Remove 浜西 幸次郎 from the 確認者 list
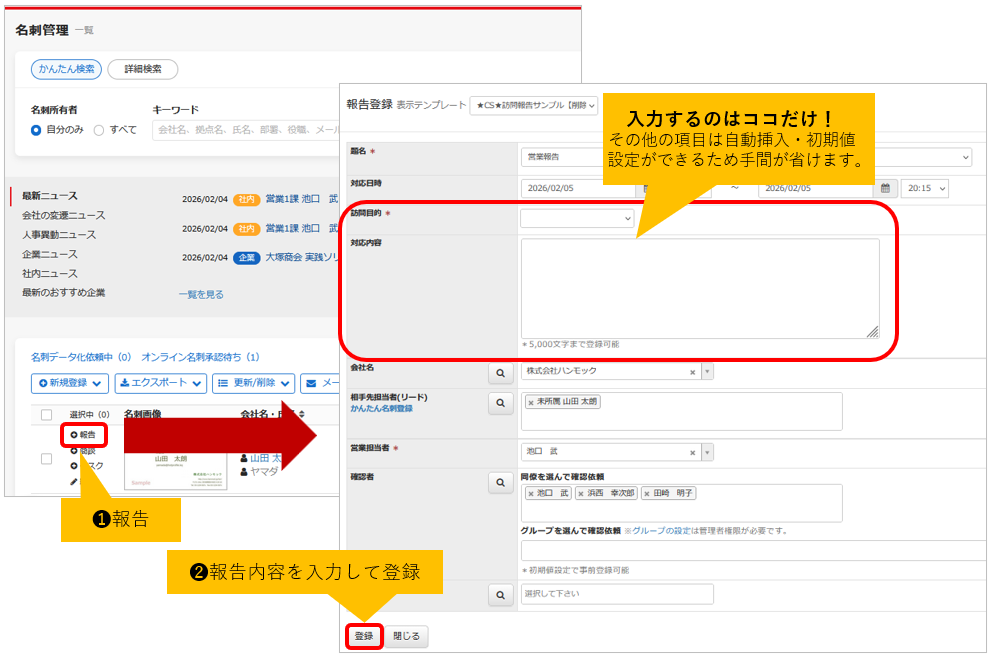993x660 pixels. tap(583, 493)
